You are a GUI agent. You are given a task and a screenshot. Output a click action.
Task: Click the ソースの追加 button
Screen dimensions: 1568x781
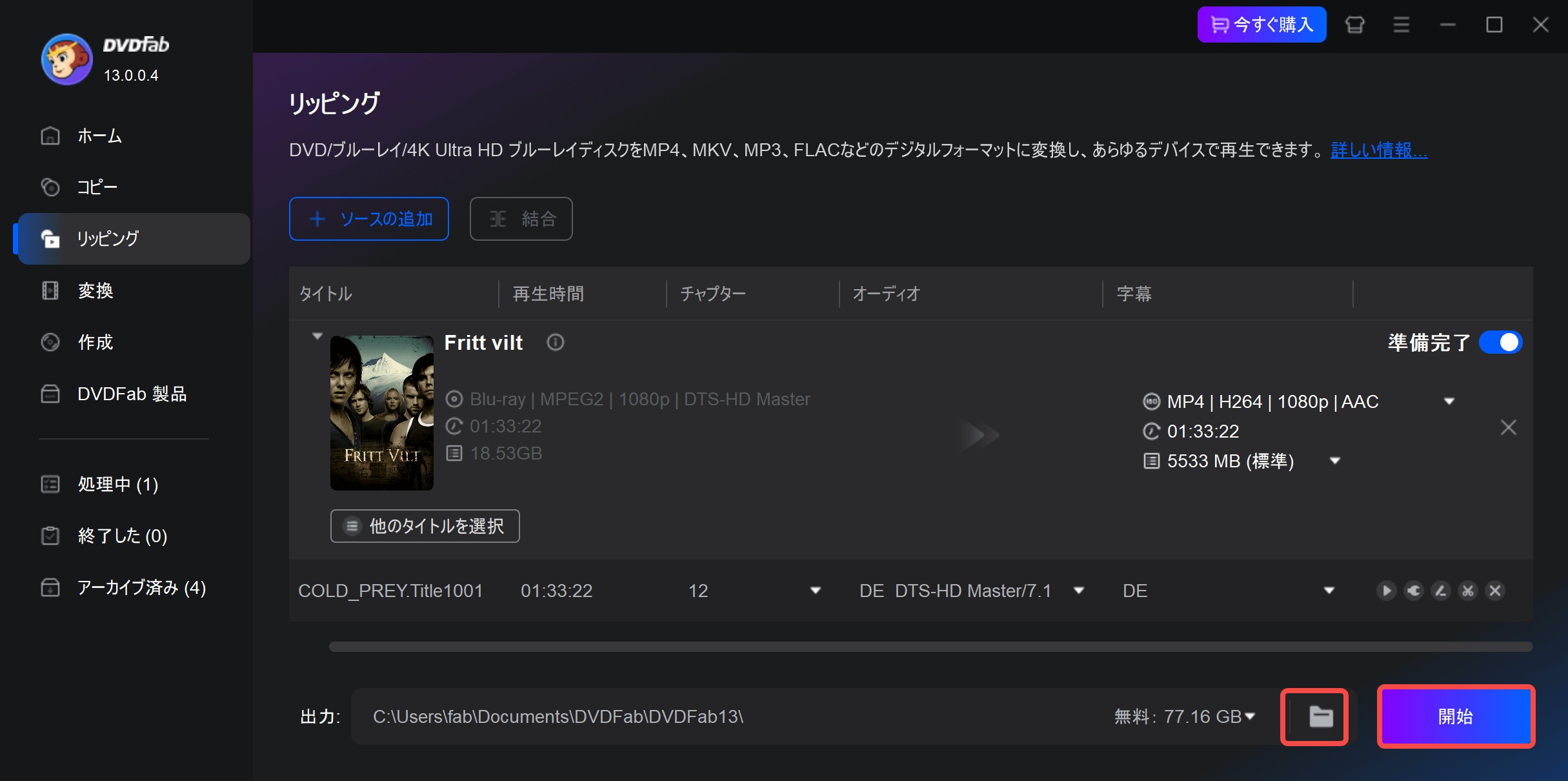click(x=369, y=219)
